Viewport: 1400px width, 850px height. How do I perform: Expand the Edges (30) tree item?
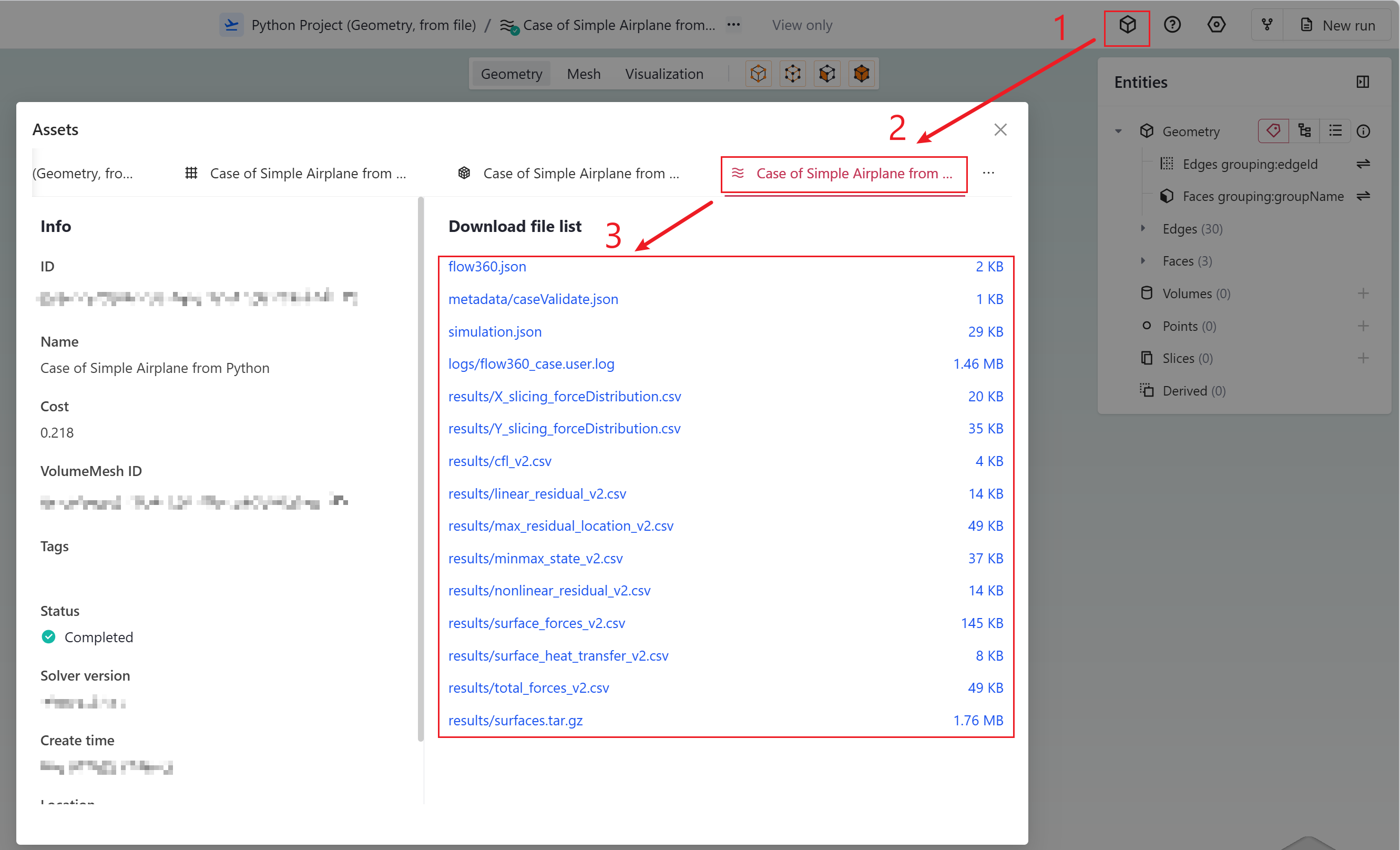click(x=1143, y=229)
